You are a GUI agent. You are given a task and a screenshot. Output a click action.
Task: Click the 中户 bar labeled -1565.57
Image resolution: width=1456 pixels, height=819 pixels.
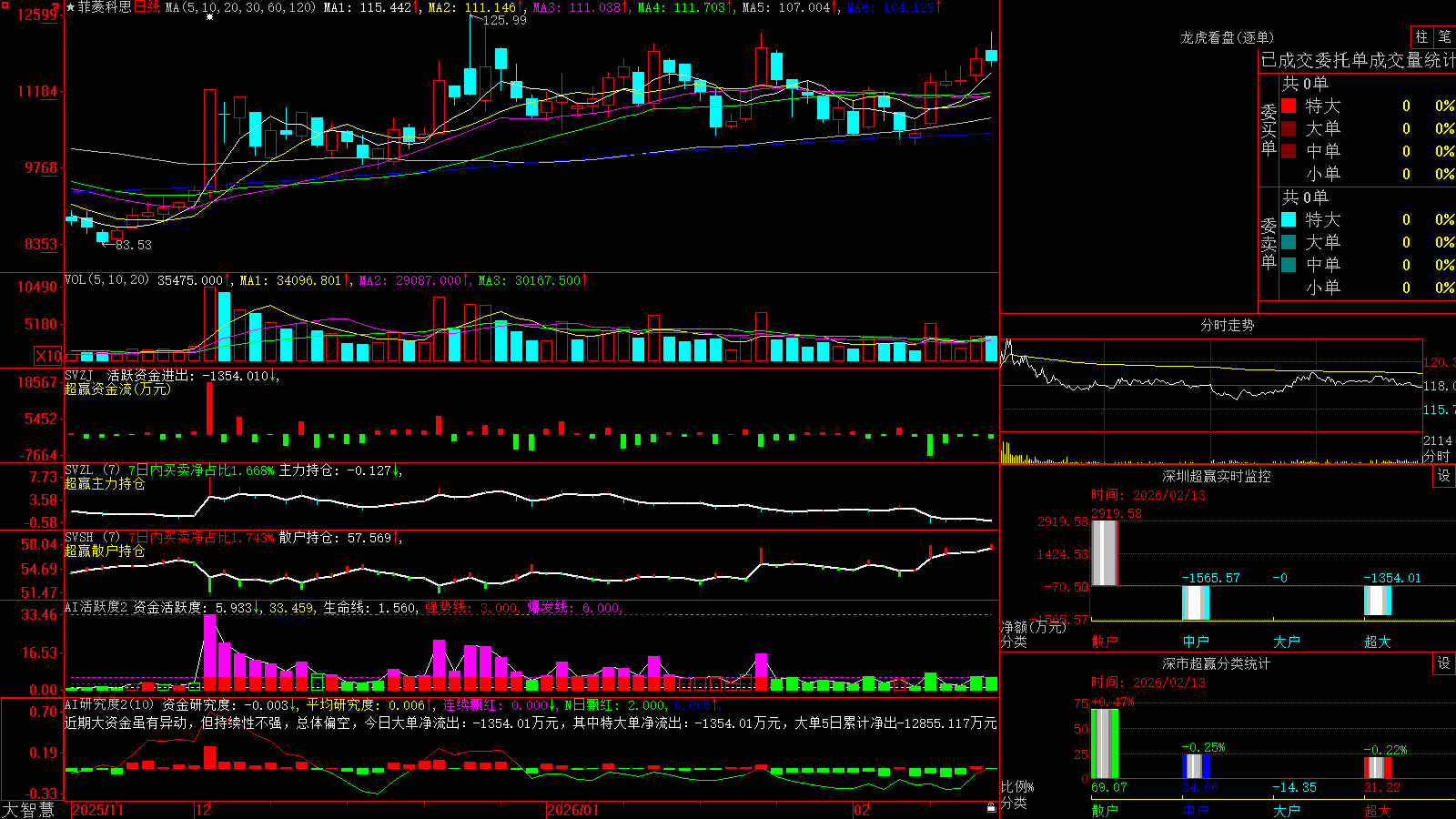click(x=1196, y=602)
